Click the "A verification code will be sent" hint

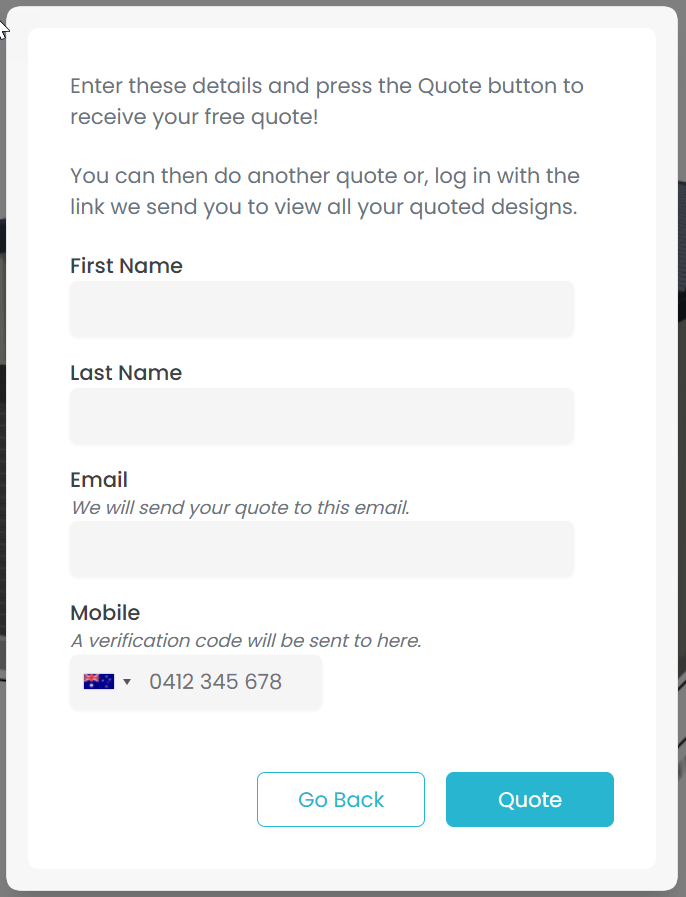pos(246,641)
